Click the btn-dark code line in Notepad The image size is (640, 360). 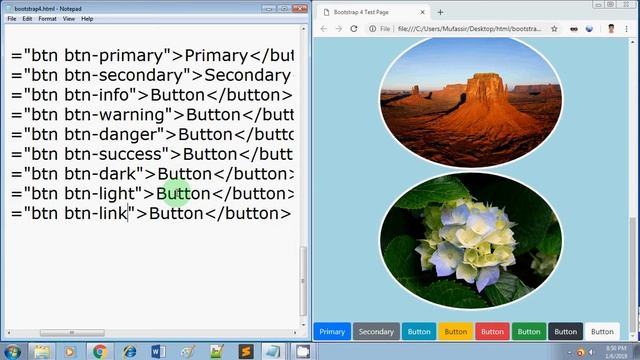[x=152, y=173]
